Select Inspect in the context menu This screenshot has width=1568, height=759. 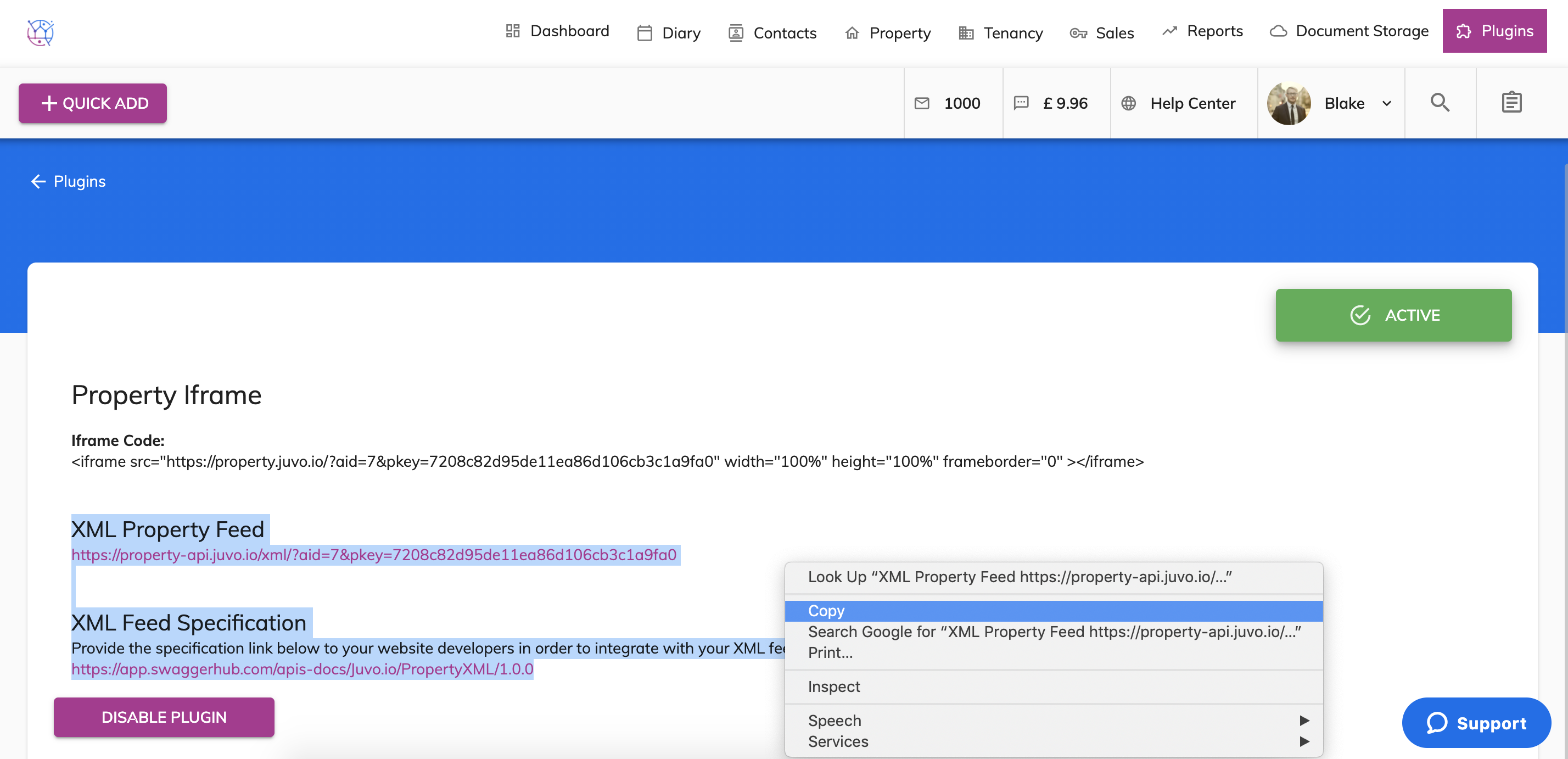pos(833,687)
